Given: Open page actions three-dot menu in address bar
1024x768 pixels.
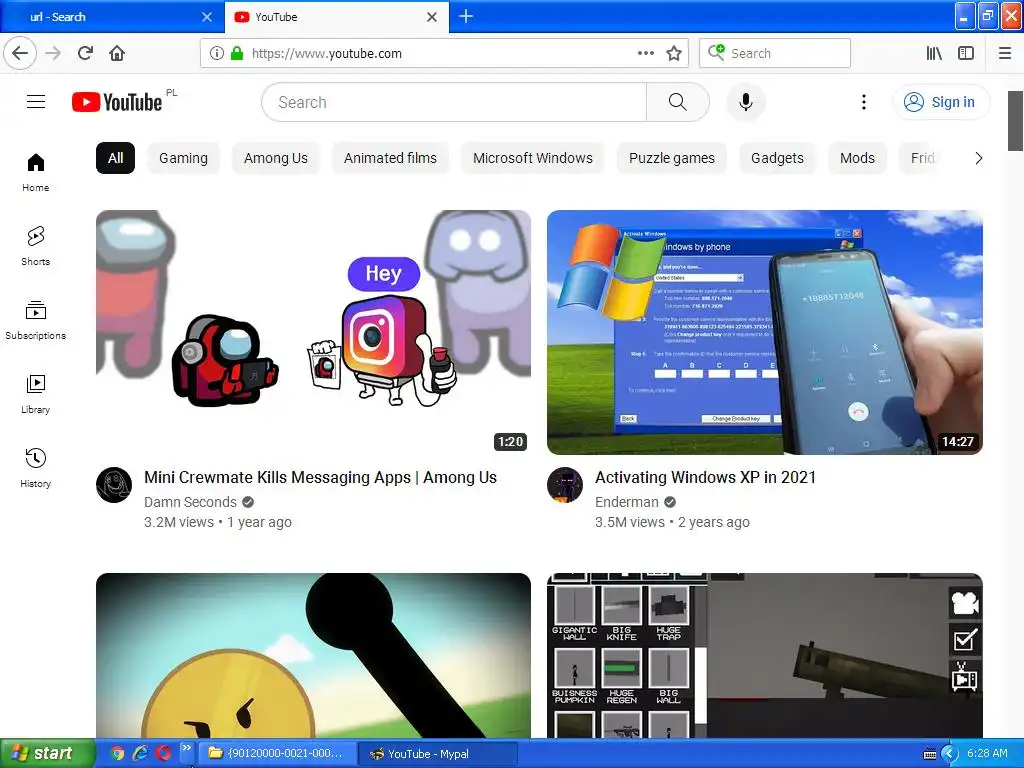Looking at the screenshot, I should (x=646, y=54).
